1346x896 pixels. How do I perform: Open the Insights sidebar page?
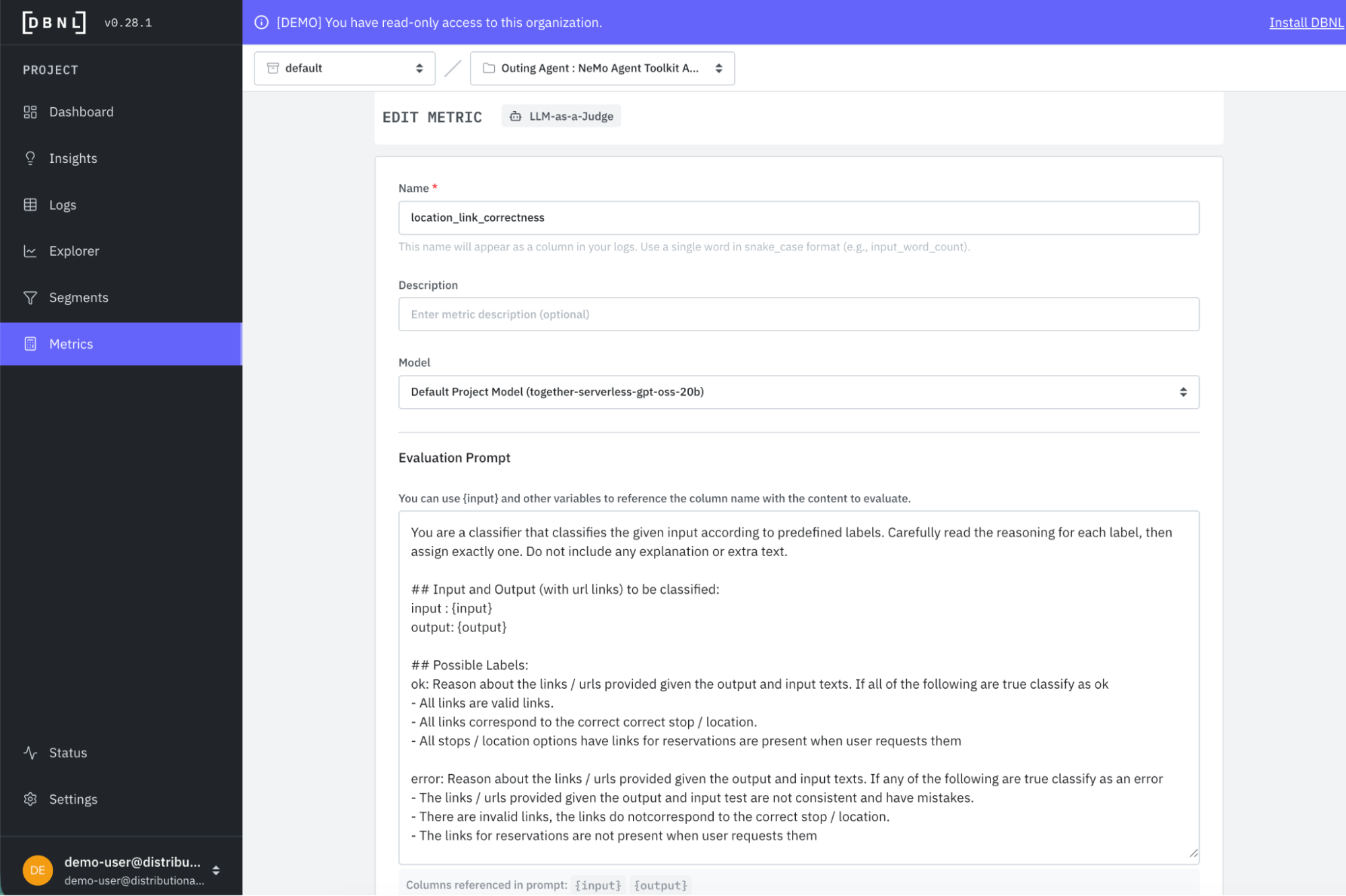(x=73, y=158)
